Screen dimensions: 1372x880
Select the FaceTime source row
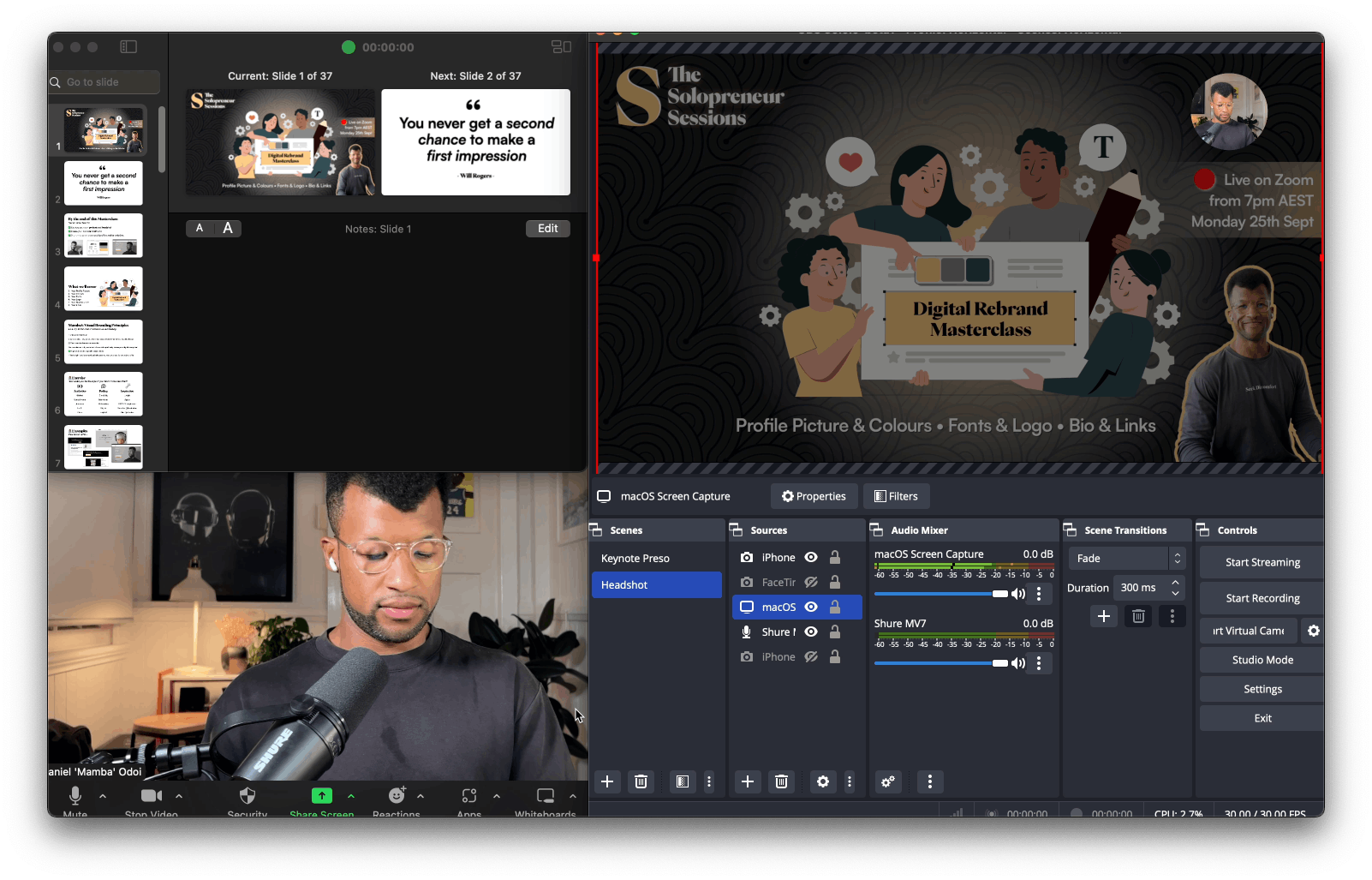pyautogui.click(x=797, y=583)
